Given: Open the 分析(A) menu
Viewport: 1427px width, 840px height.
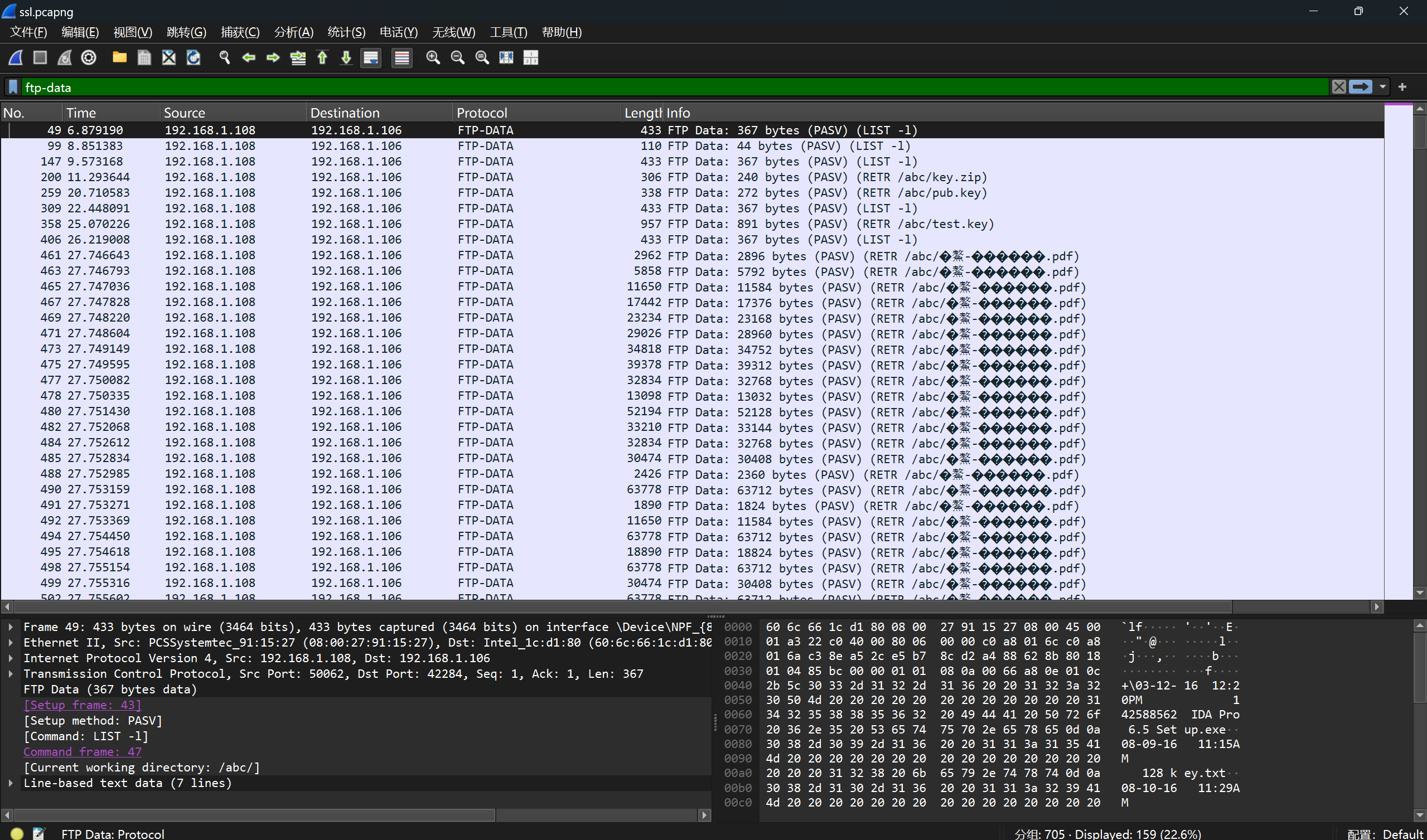Looking at the screenshot, I should point(293,32).
